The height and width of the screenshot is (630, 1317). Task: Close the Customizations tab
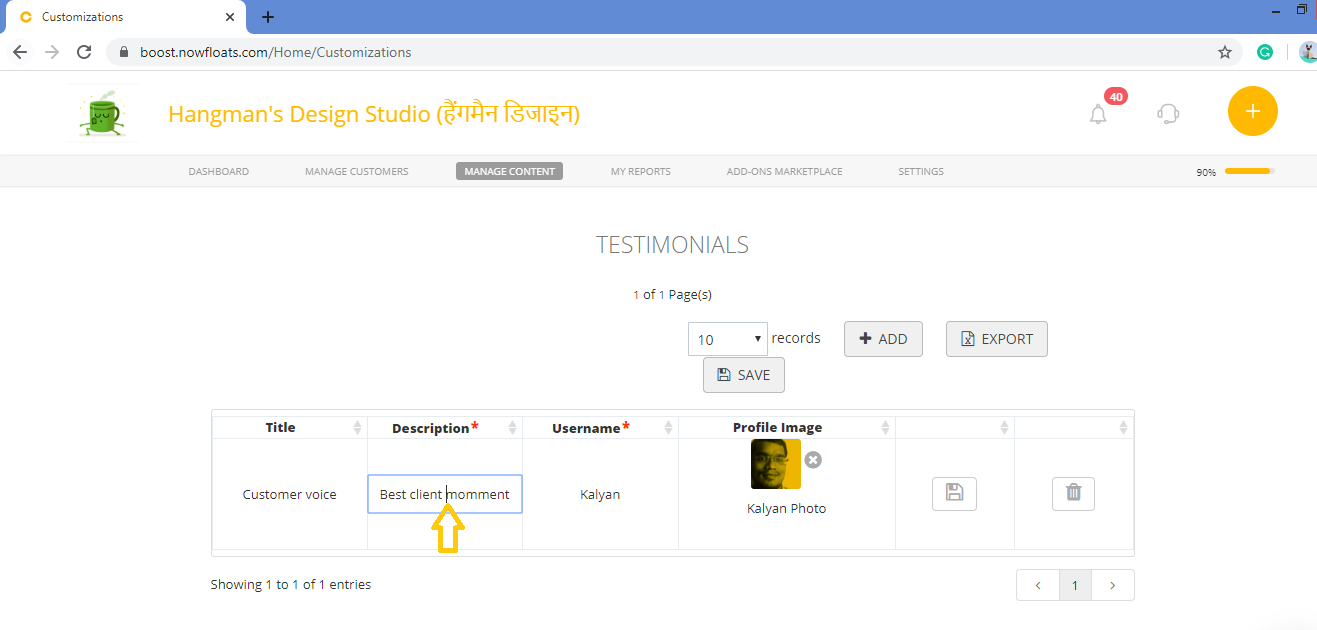[230, 17]
